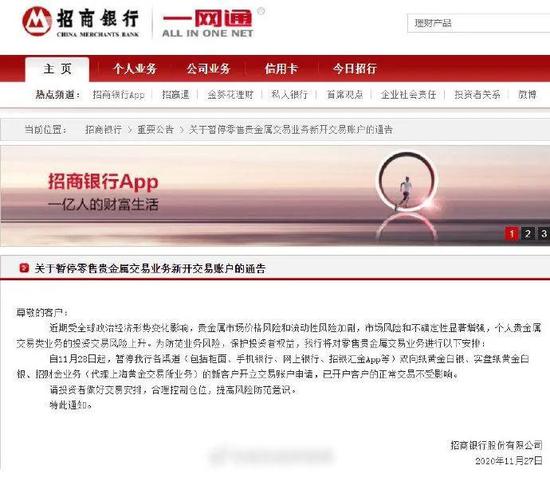Open the 今日招行 menu
Viewport: 550px width, 477px height.
355,69
